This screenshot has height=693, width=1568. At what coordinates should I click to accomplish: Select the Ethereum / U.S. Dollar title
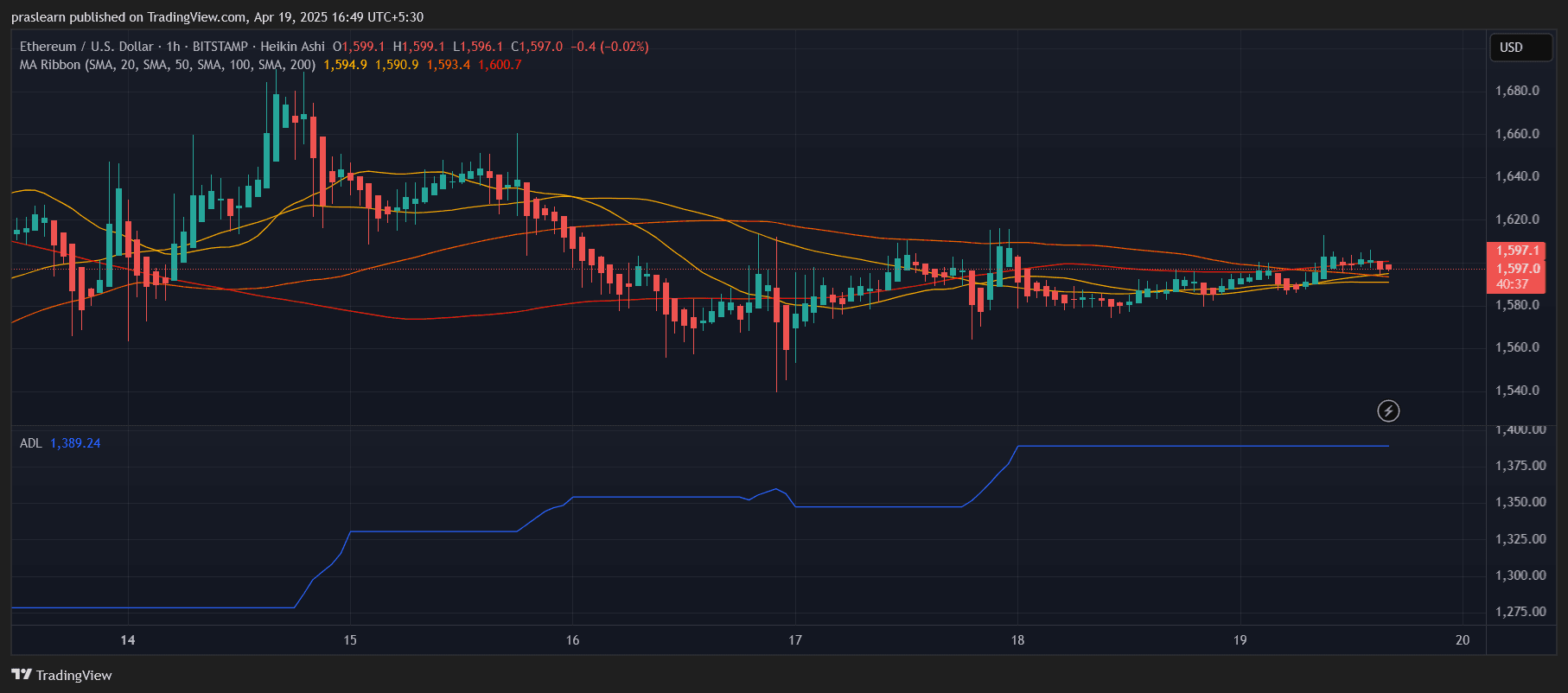click(86, 47)
